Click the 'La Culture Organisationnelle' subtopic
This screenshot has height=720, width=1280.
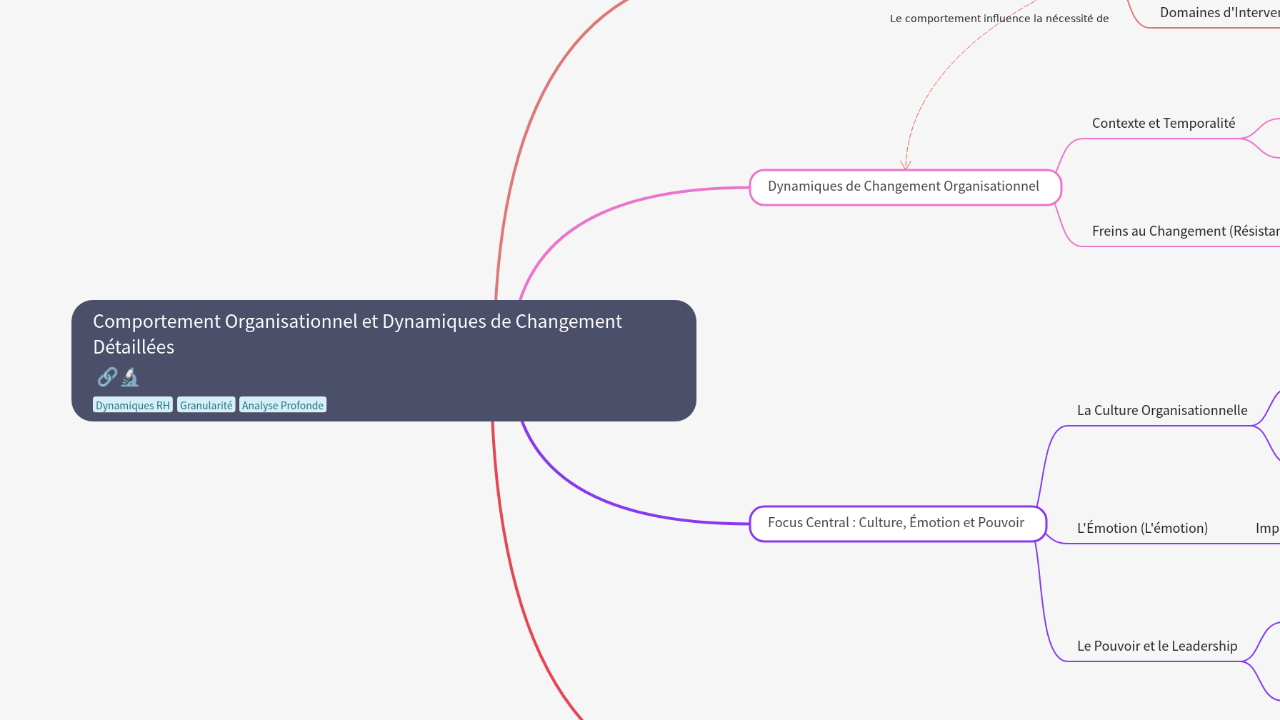1161,409
